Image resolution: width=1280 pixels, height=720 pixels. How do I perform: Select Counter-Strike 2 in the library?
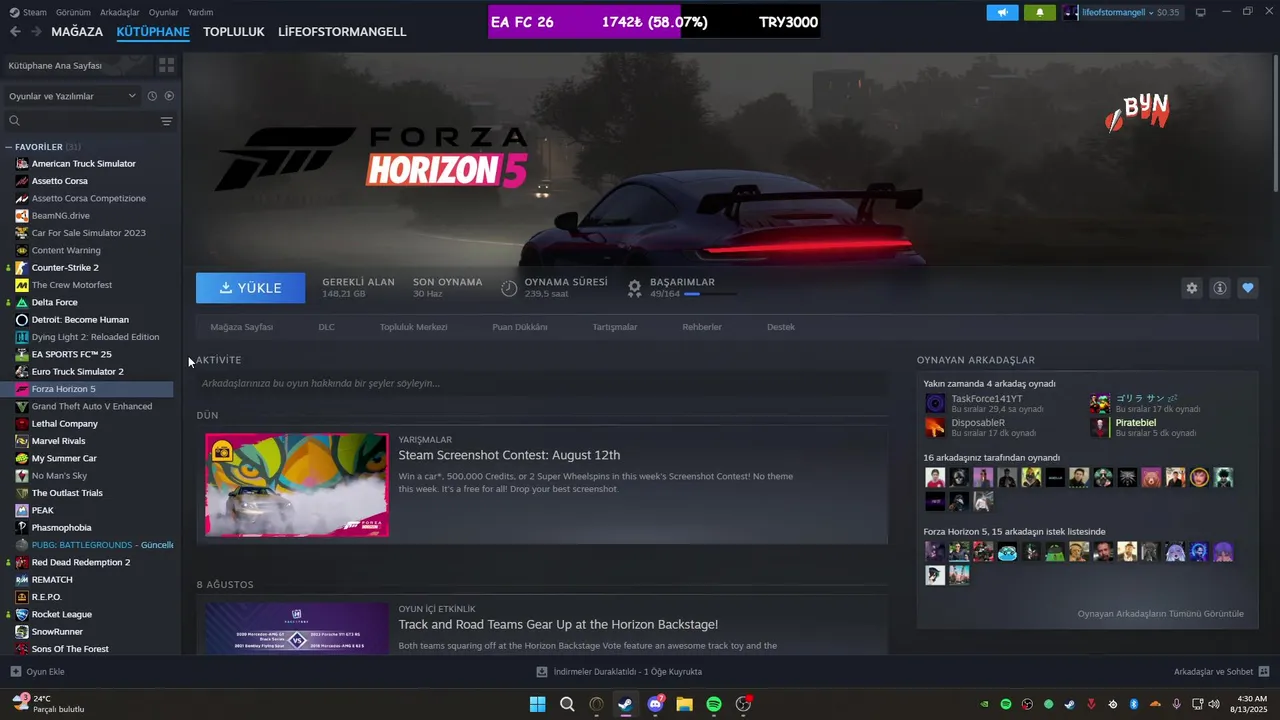pos(65,268)
